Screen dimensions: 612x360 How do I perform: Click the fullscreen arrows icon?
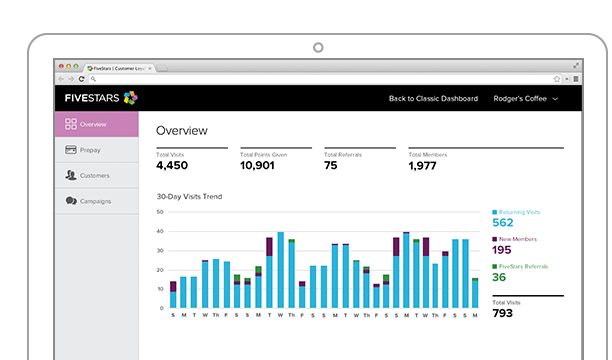(576, 65)
